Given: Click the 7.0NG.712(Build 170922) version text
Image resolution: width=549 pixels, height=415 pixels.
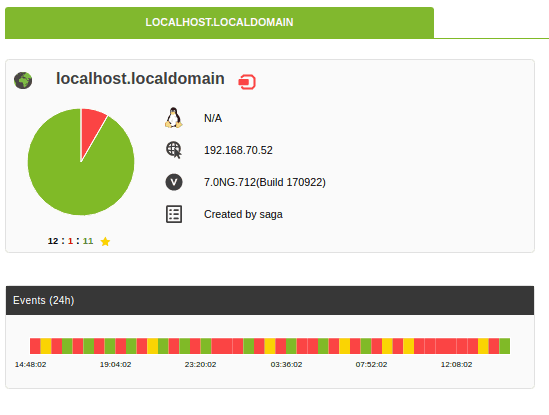Looking at the screenshot, I should coord(265,182).
